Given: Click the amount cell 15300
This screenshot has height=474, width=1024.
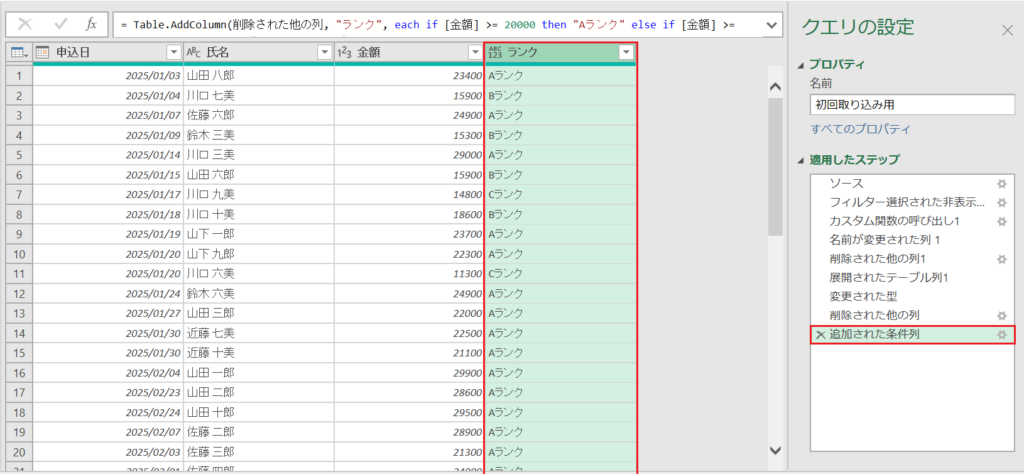Looking at the screenshot, I should pos(409,135).
